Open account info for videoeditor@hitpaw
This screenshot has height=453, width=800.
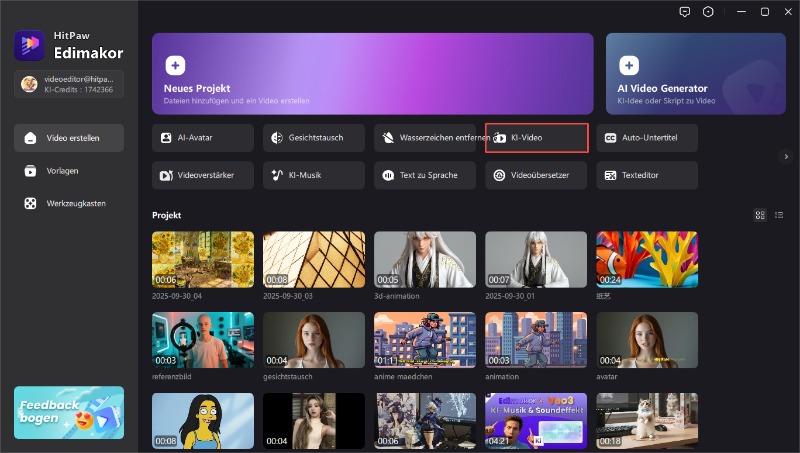(x=69, y=84)
